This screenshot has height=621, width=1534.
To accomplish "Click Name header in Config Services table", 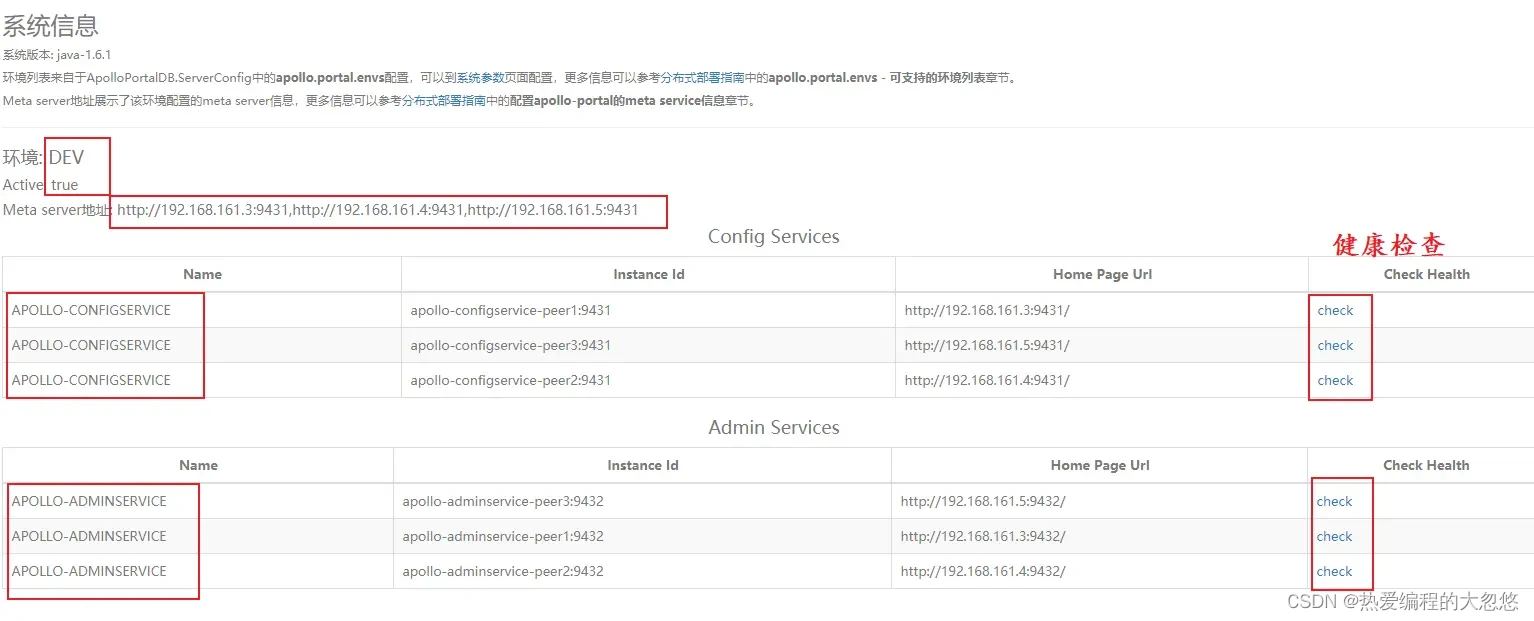I will (202, 274).
